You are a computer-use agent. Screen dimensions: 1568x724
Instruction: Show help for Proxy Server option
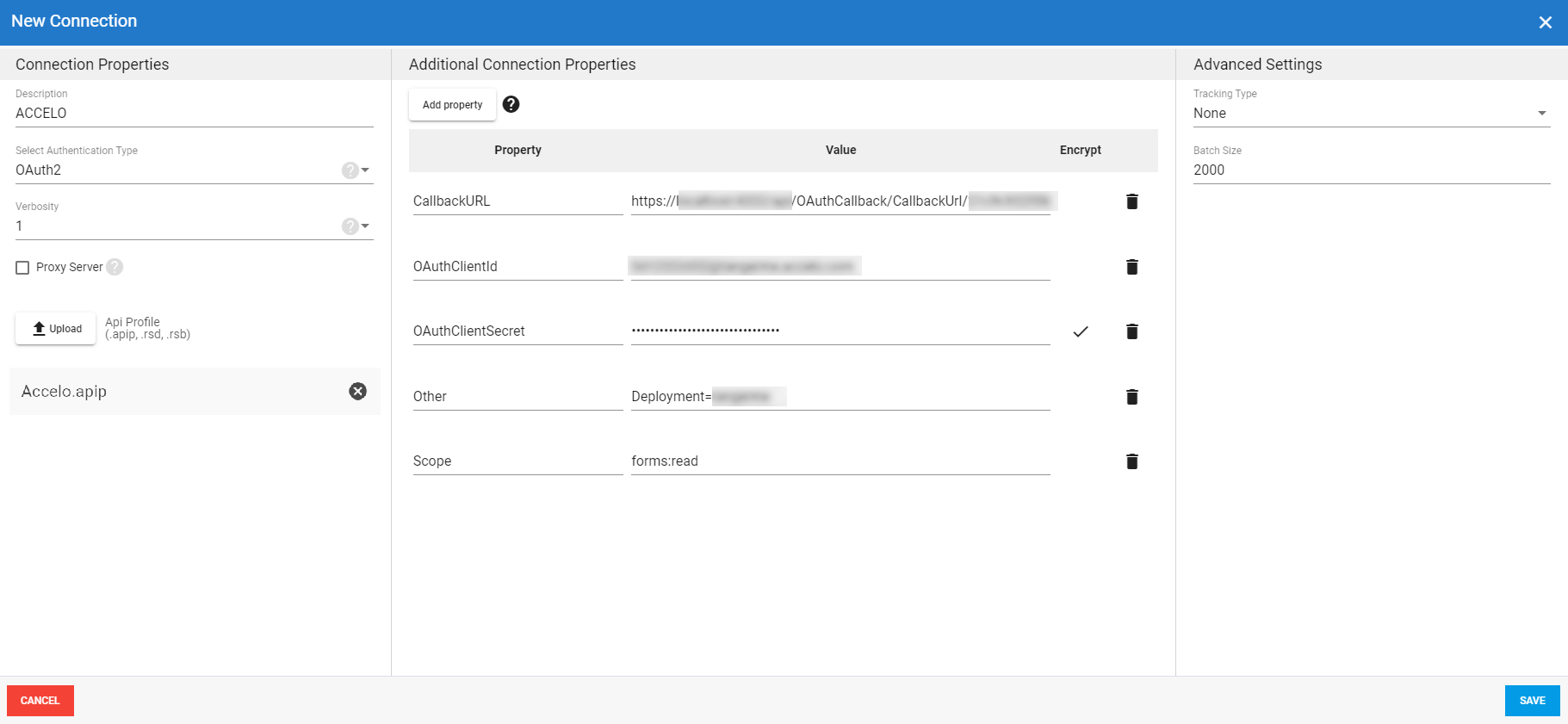(115, 267)
